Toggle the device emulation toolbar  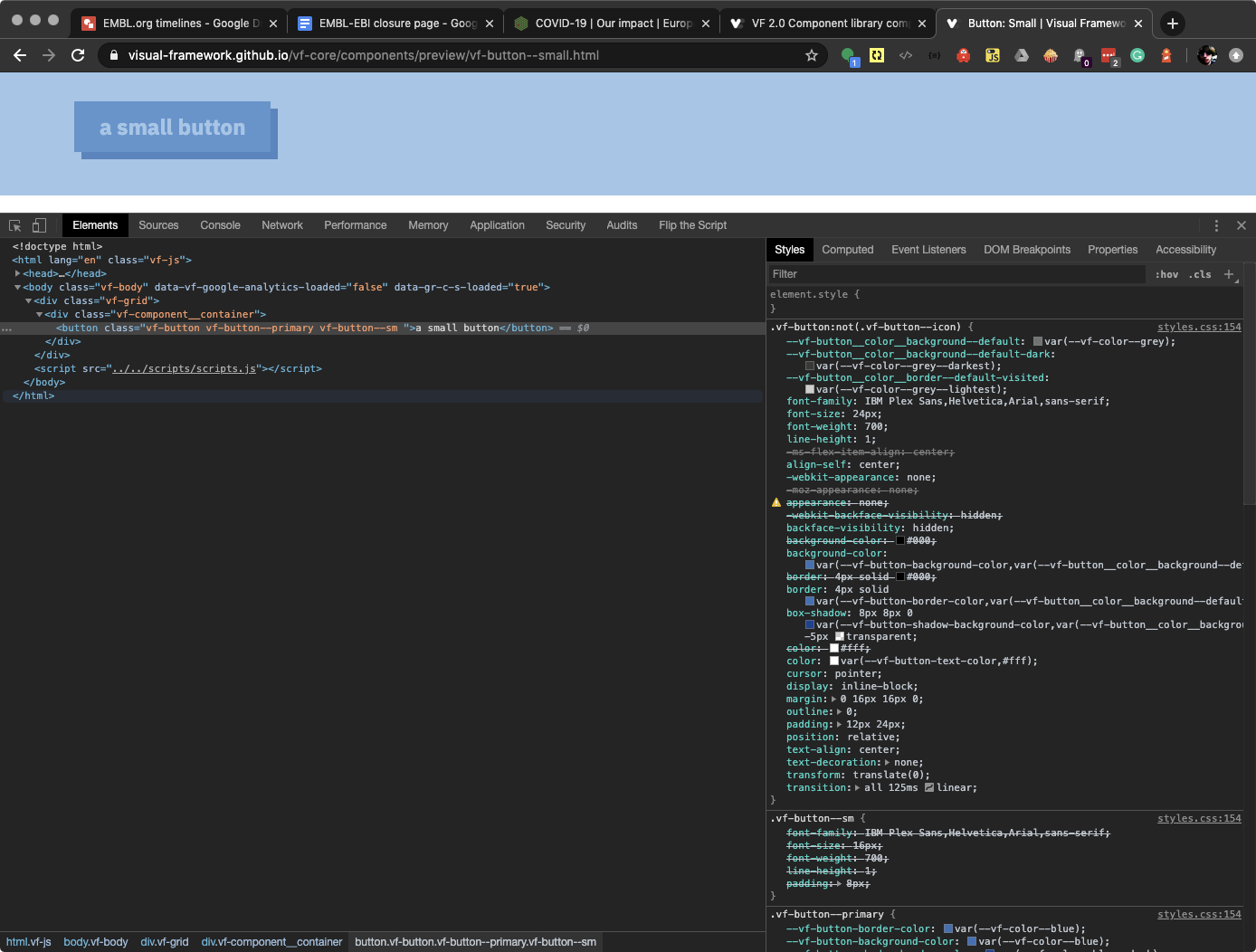(37, 224)
